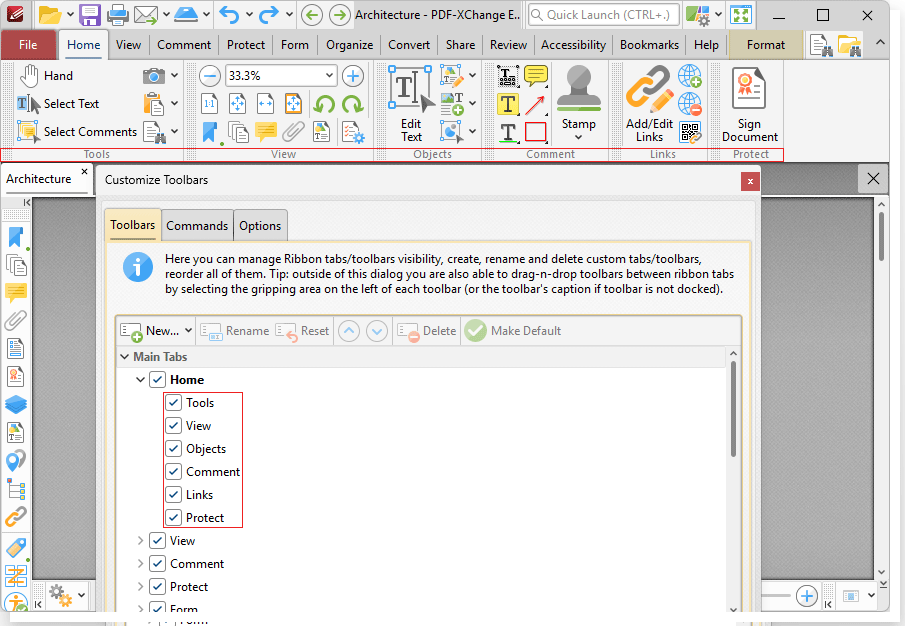Collapse the Home tree node

click(140, 380)
